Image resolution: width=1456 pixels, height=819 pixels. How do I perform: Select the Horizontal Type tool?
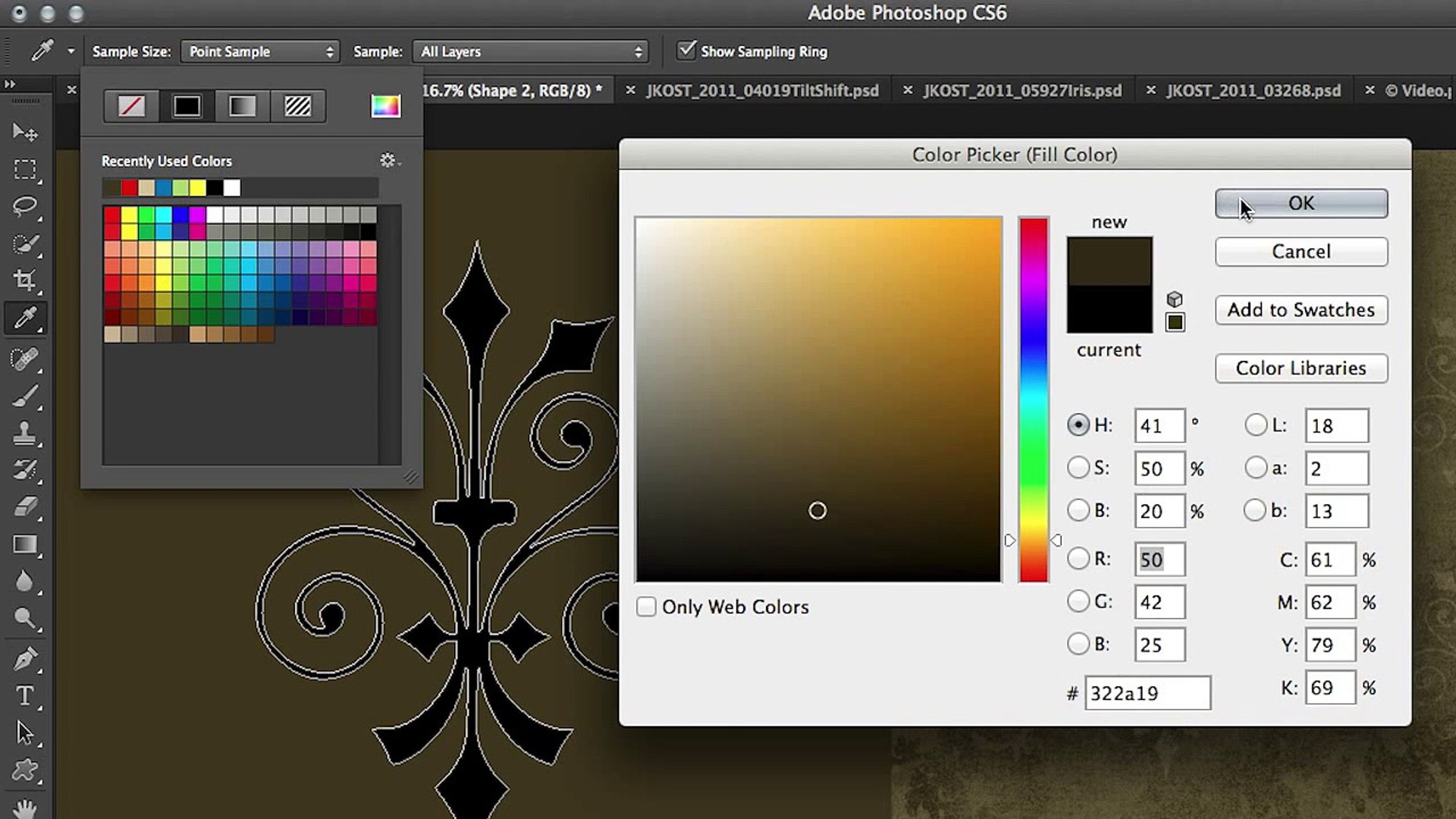24,695
